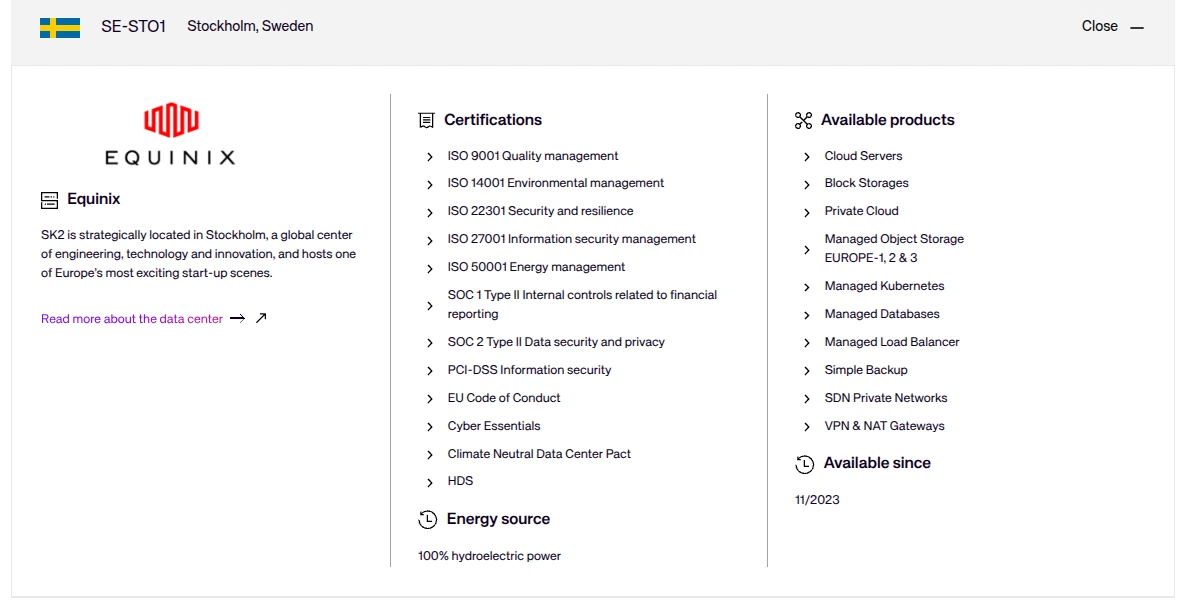The width and height of the screenshot is (1181, 609).
Task: Click the chevron beside Climate Neutral Data Center Pact
Action: 430,455
